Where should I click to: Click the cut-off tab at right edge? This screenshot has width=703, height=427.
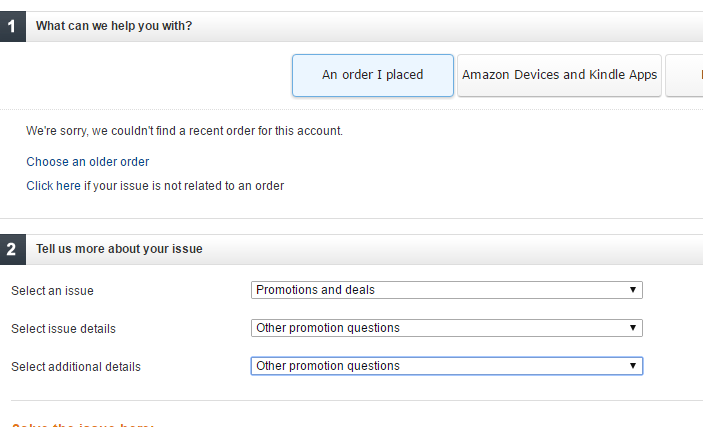pyautogui.click(x=685, y=75)
